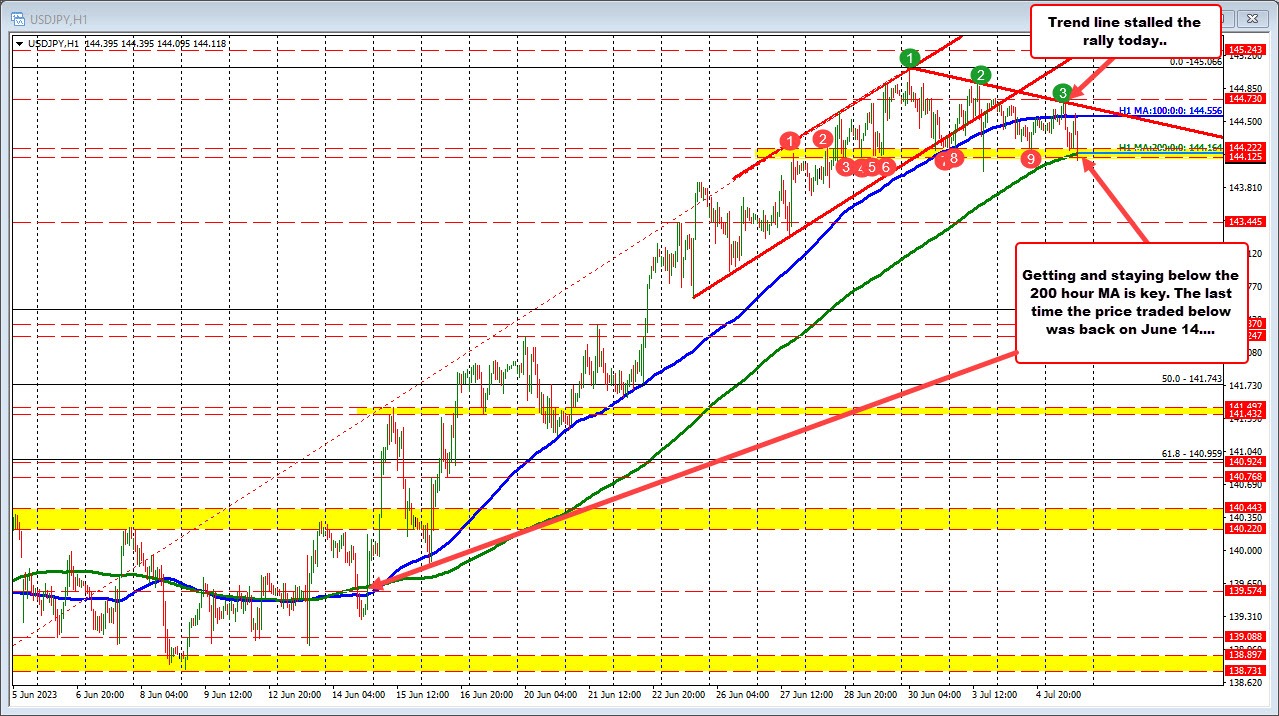Select the green number 2 marker on the chart
Image resolution: width=1279 pixels, height=716 pixels.
click(981, 74)
